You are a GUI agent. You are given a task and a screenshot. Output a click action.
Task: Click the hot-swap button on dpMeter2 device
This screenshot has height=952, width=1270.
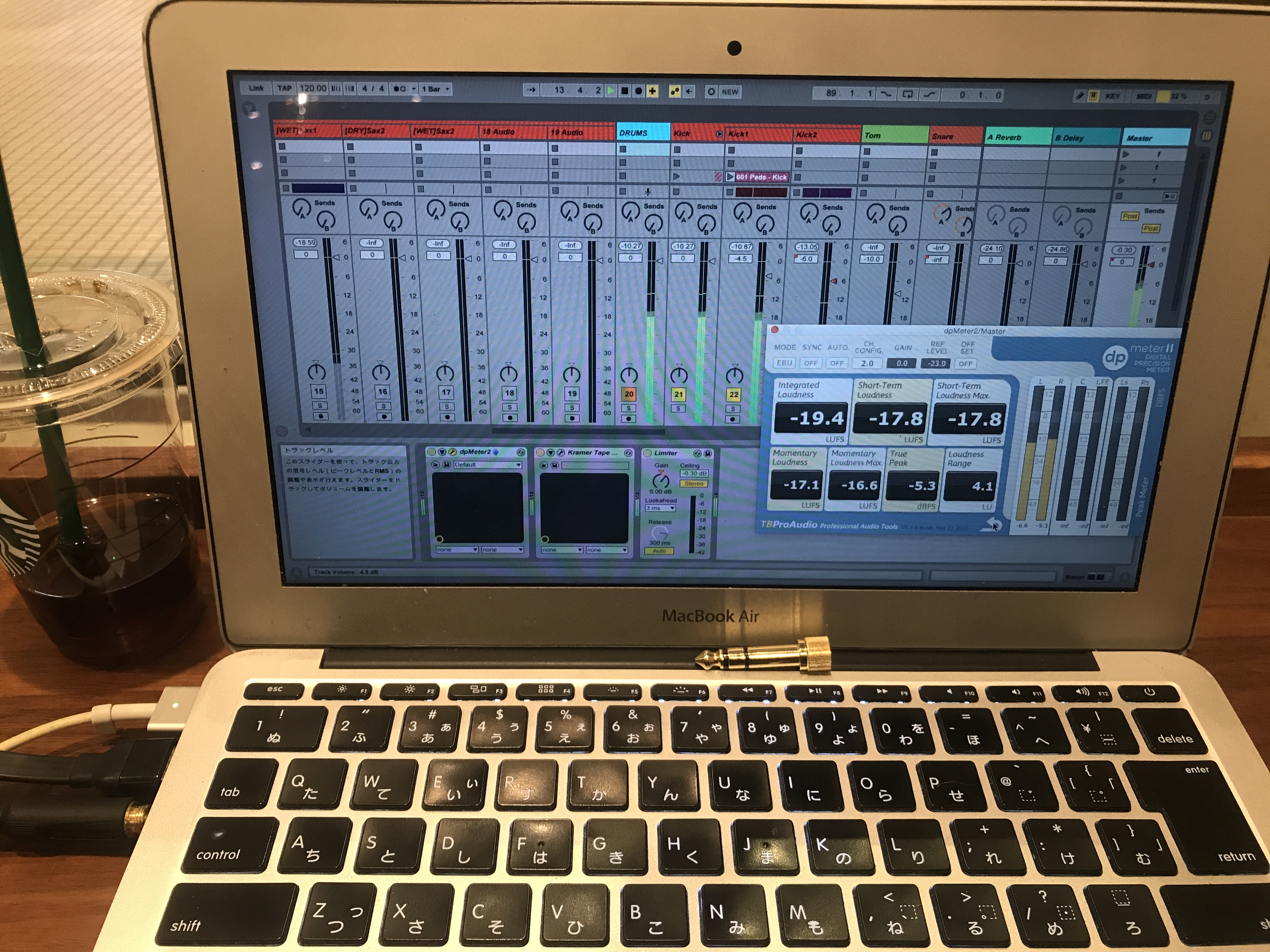click(521, 453)
